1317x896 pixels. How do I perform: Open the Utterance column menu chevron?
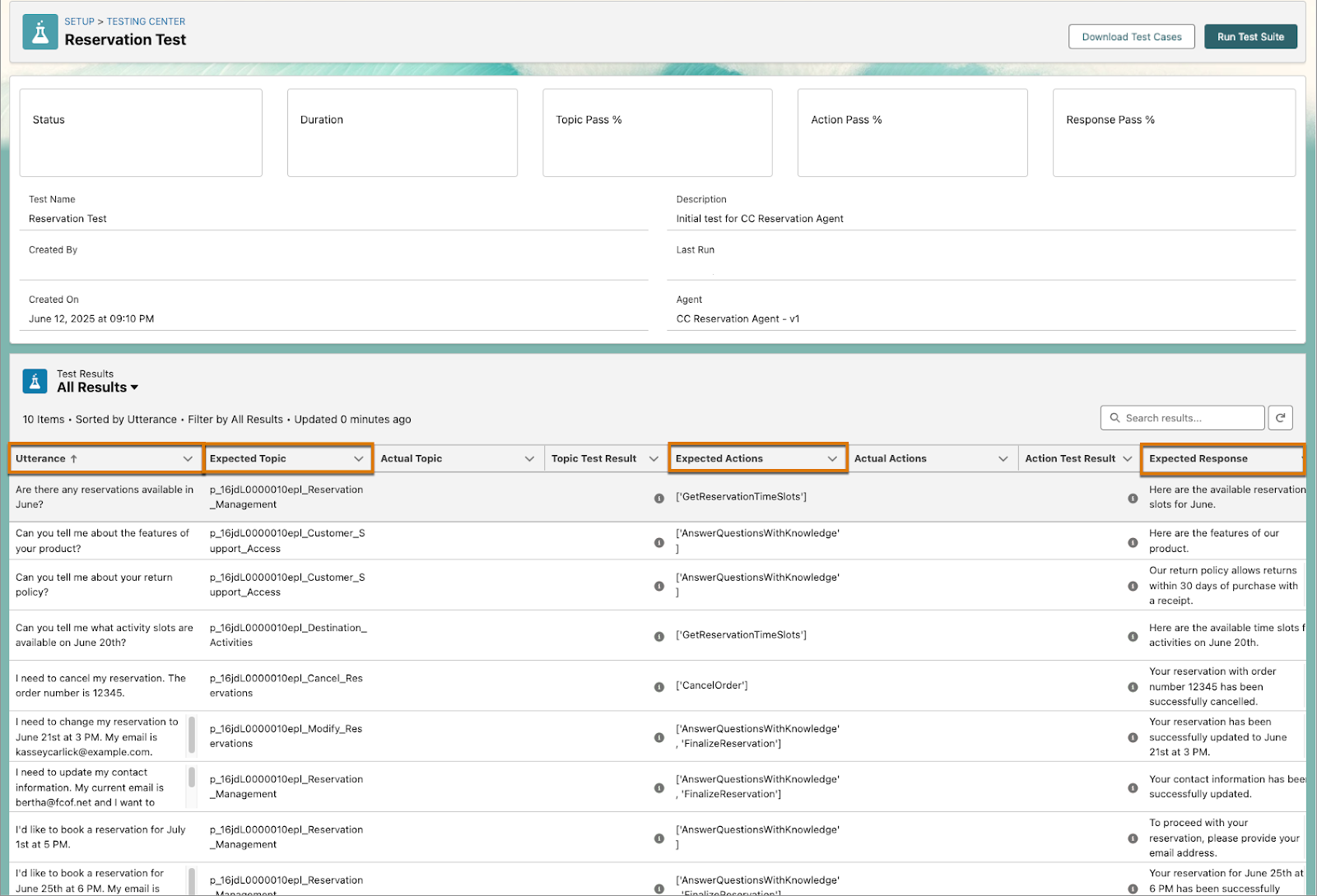pyautogui.click(x=188, y=458)
